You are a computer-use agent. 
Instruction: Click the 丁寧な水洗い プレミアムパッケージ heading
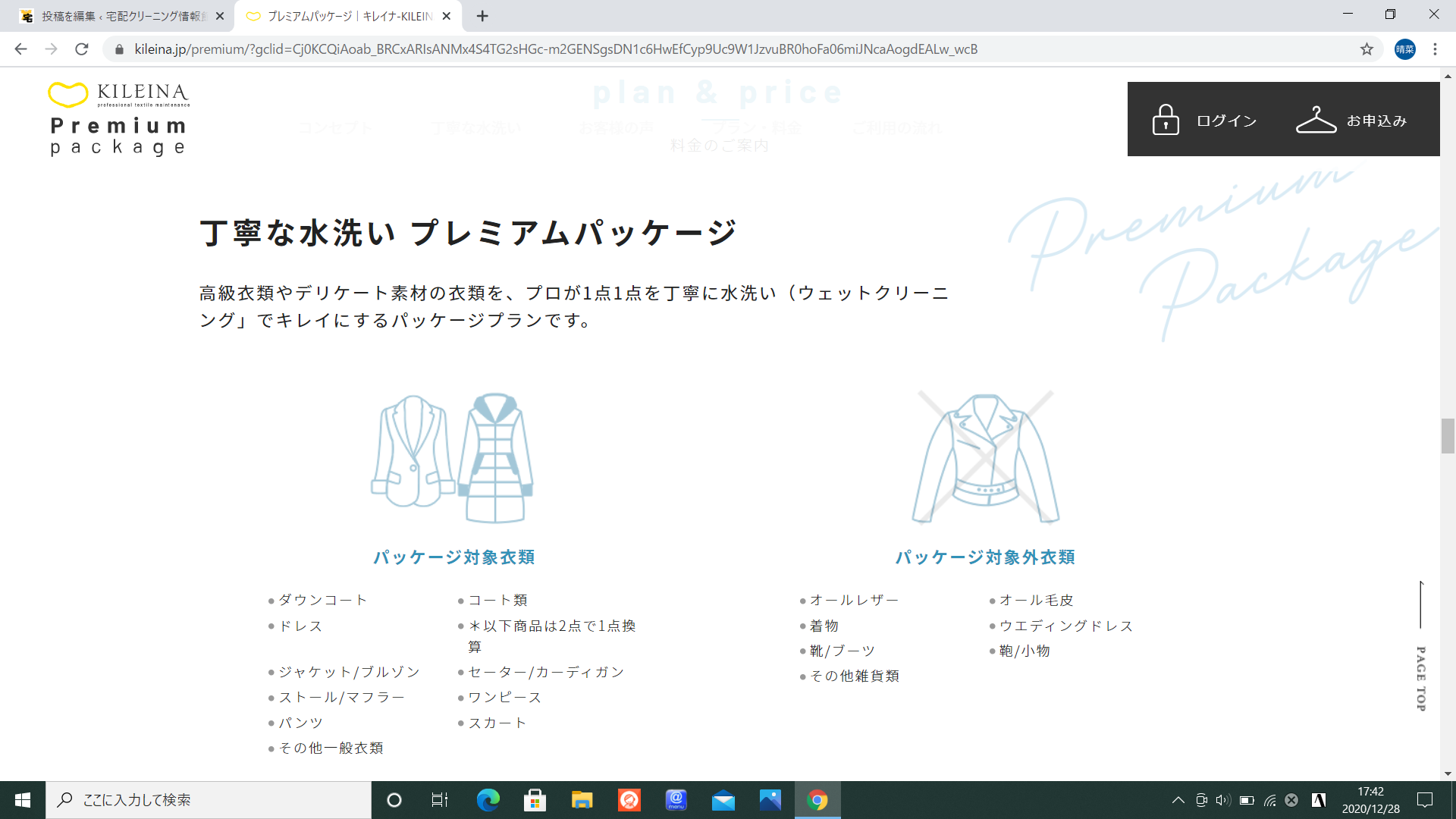click(469, 233)
